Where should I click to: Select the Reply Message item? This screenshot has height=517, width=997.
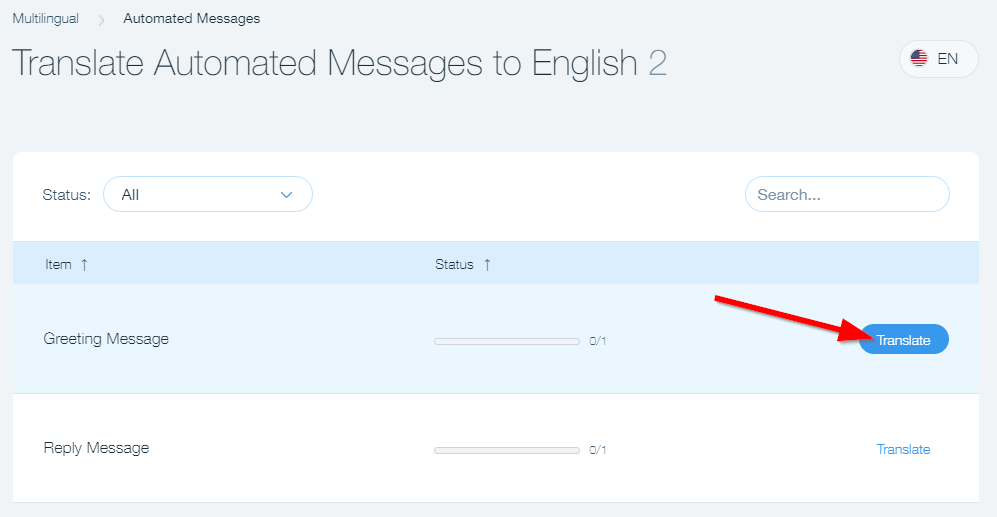pyautogui.click(x=96, y=448)
